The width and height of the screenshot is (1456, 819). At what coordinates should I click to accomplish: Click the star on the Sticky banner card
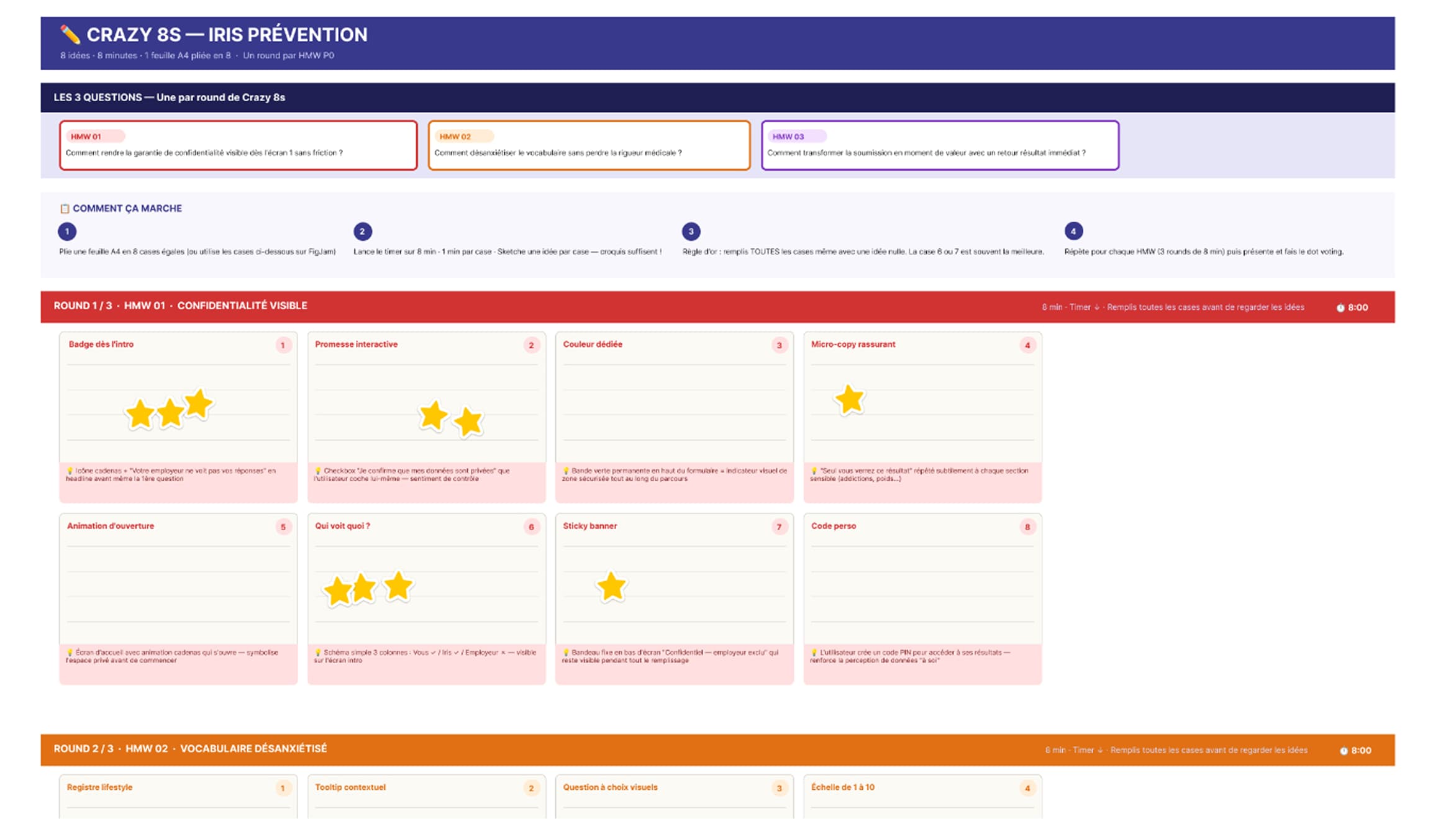point(611,586)
